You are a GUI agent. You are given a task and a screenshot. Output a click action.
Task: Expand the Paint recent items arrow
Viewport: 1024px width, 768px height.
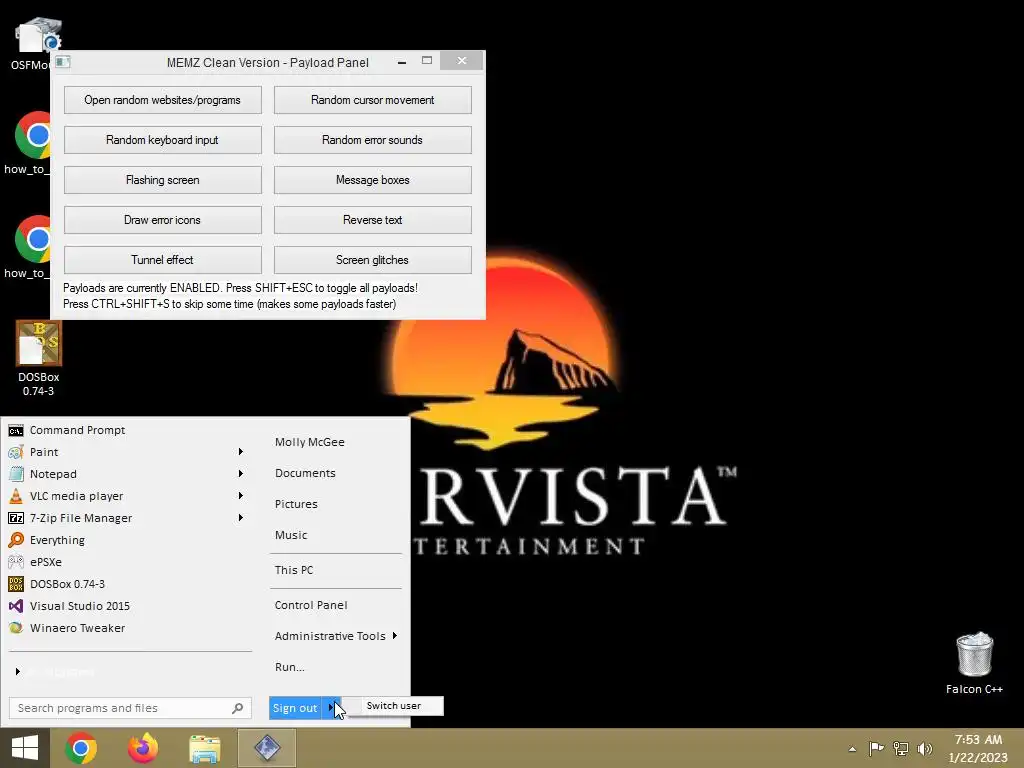(241, 452)
